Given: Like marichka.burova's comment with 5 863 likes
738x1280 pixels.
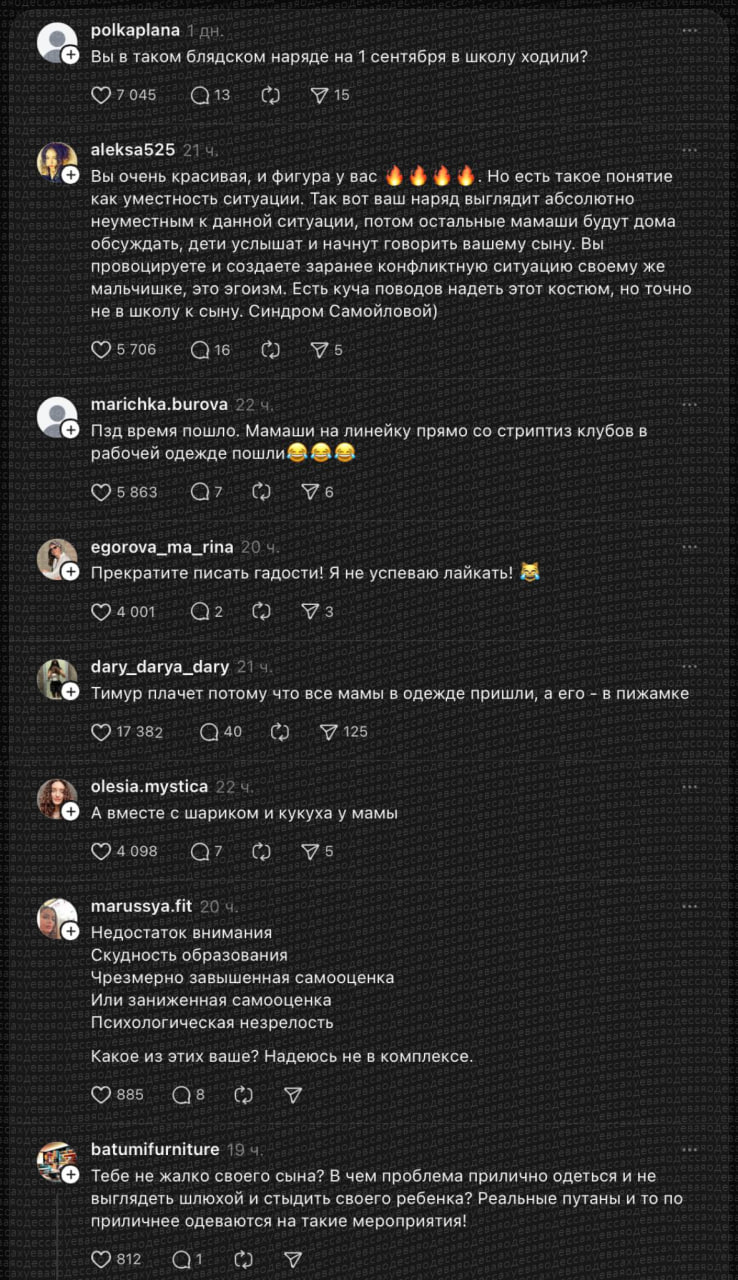Looking at the screenshot, I should pos(101,492).
